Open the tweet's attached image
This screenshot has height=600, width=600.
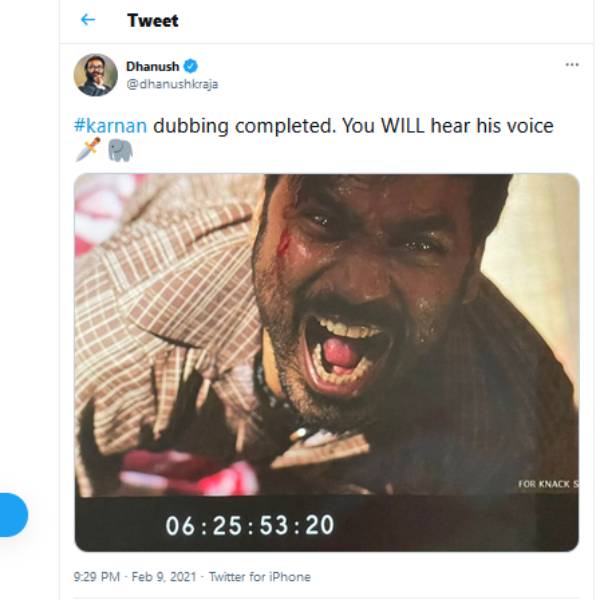click(x=326, y=362)
